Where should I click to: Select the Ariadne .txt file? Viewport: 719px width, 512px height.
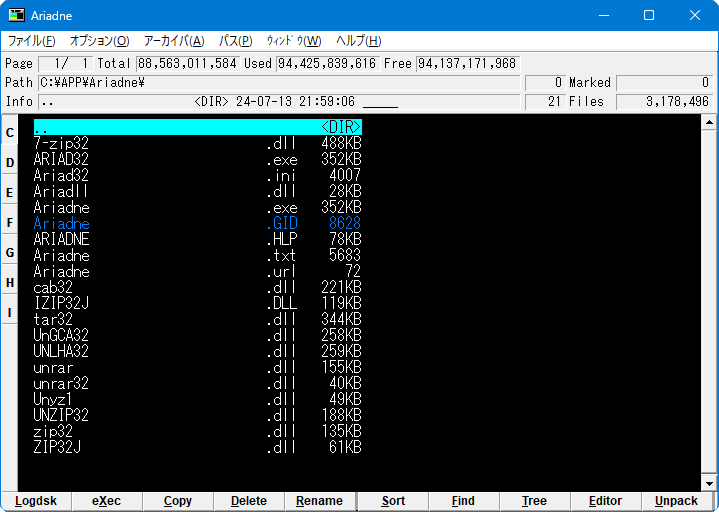tap(198, 255)
